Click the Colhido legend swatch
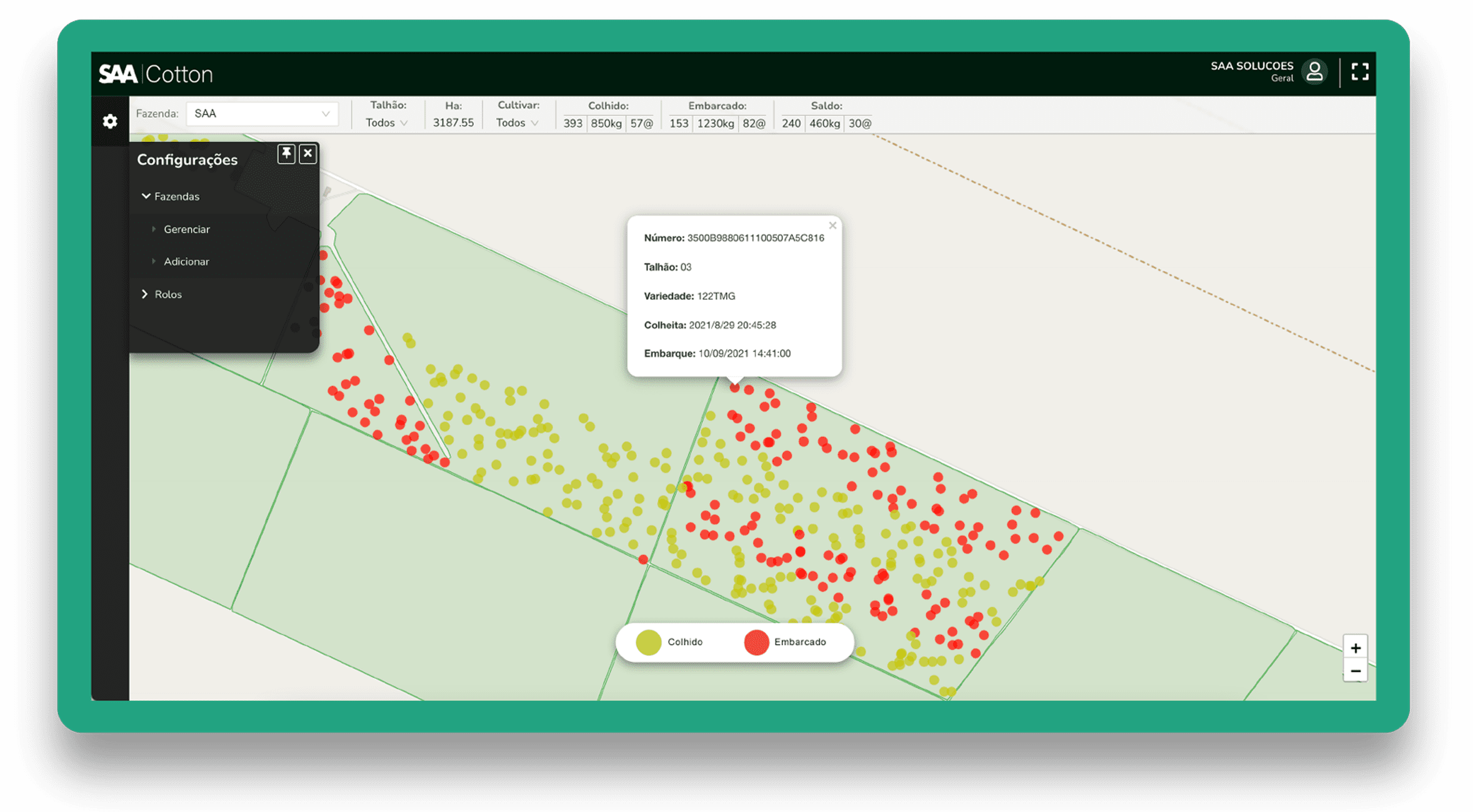 648,642
